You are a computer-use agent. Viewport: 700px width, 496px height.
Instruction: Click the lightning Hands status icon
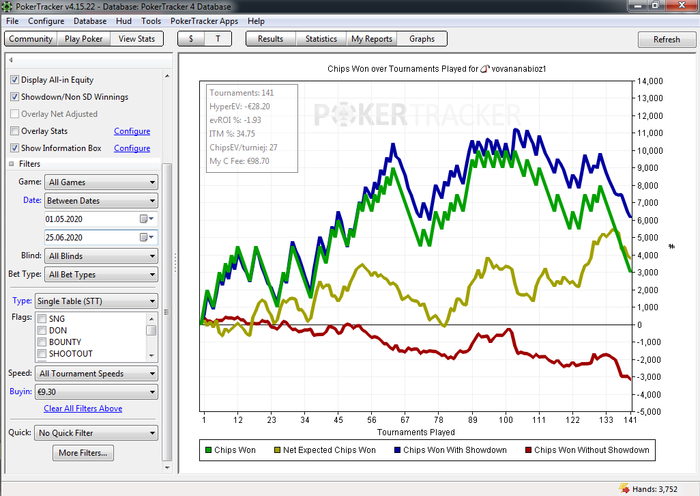pyautogui.click(x=624, y=488)
